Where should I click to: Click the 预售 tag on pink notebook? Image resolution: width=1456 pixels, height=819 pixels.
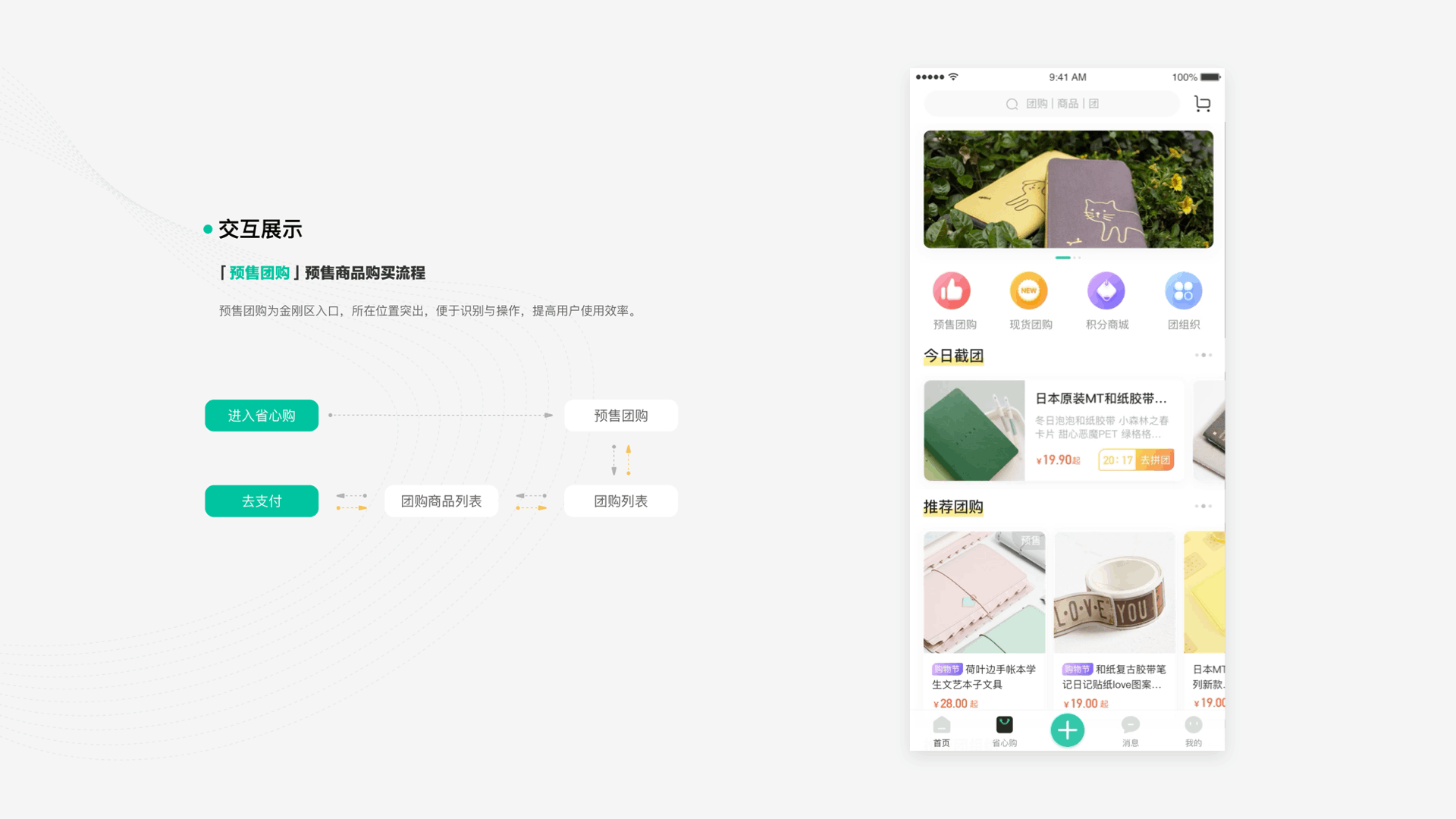pos(1031,541)
